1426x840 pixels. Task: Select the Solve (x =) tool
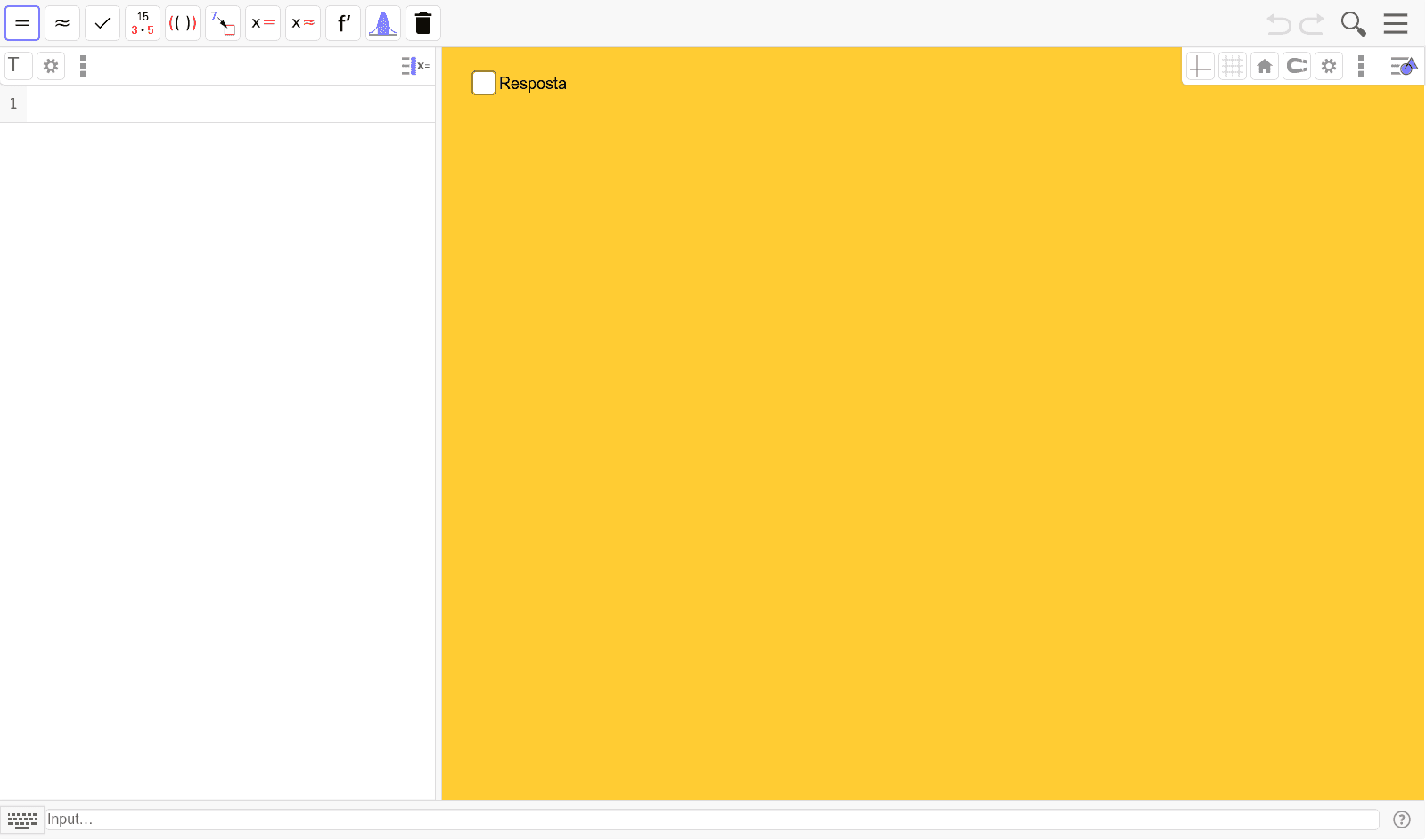tap(263, 23)
